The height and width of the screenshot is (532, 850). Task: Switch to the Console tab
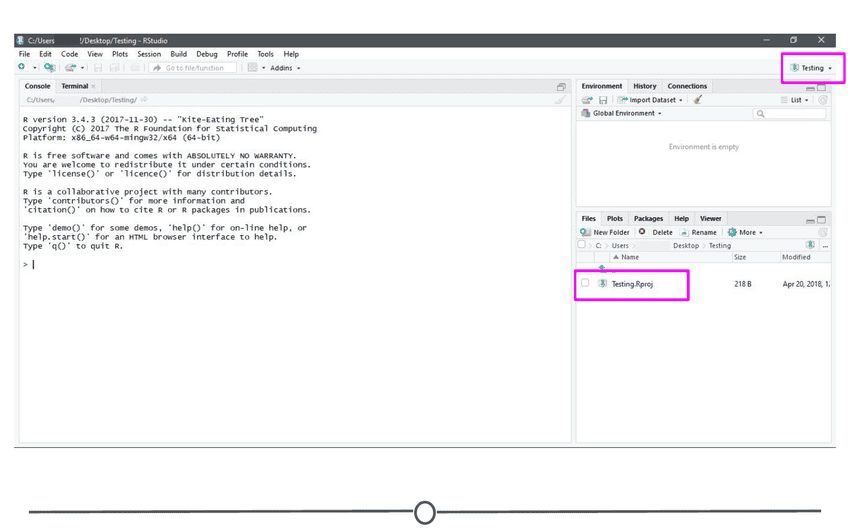pos(37,86)
